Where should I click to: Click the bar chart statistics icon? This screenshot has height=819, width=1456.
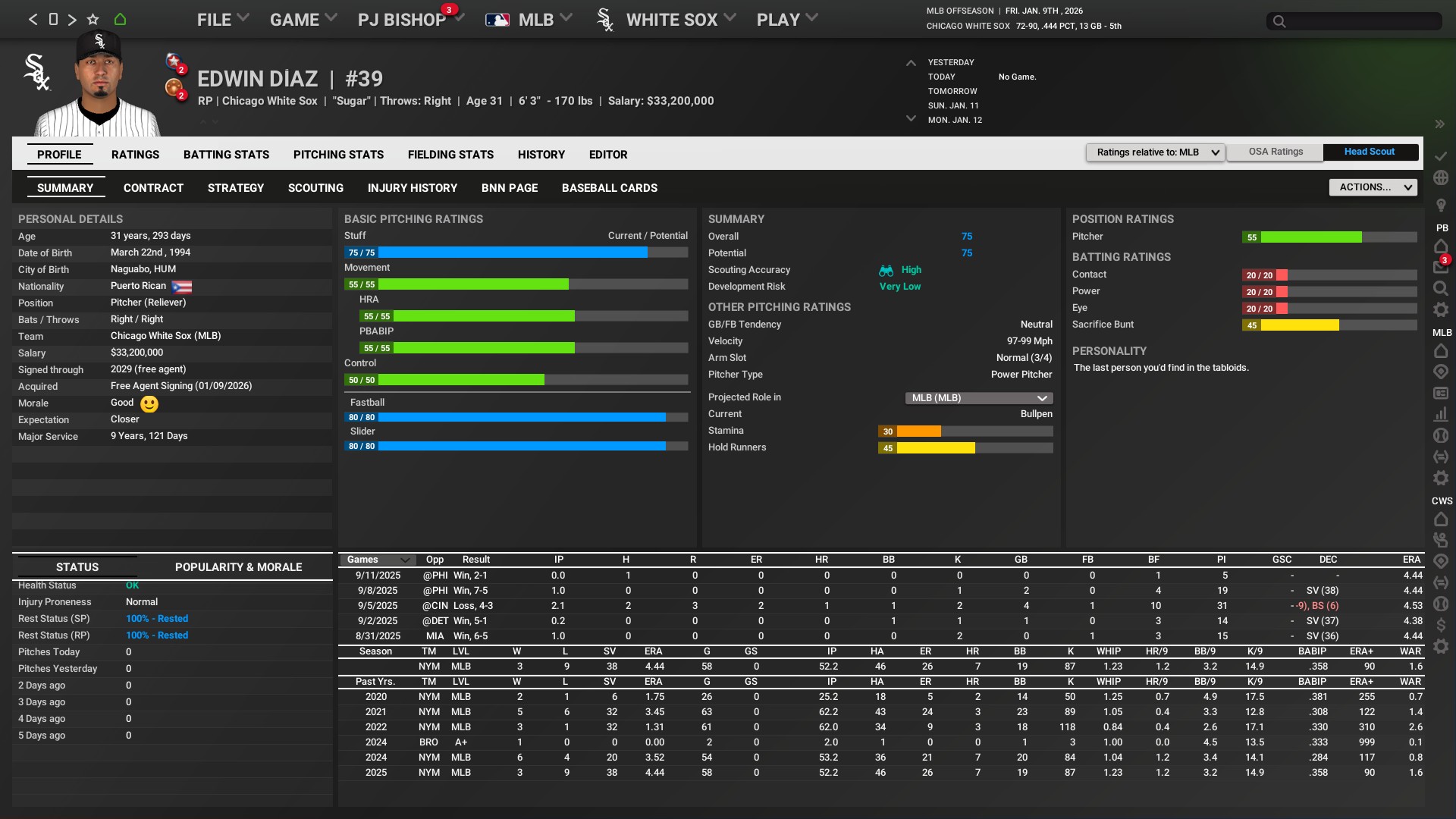click(x=1441, y=415)
